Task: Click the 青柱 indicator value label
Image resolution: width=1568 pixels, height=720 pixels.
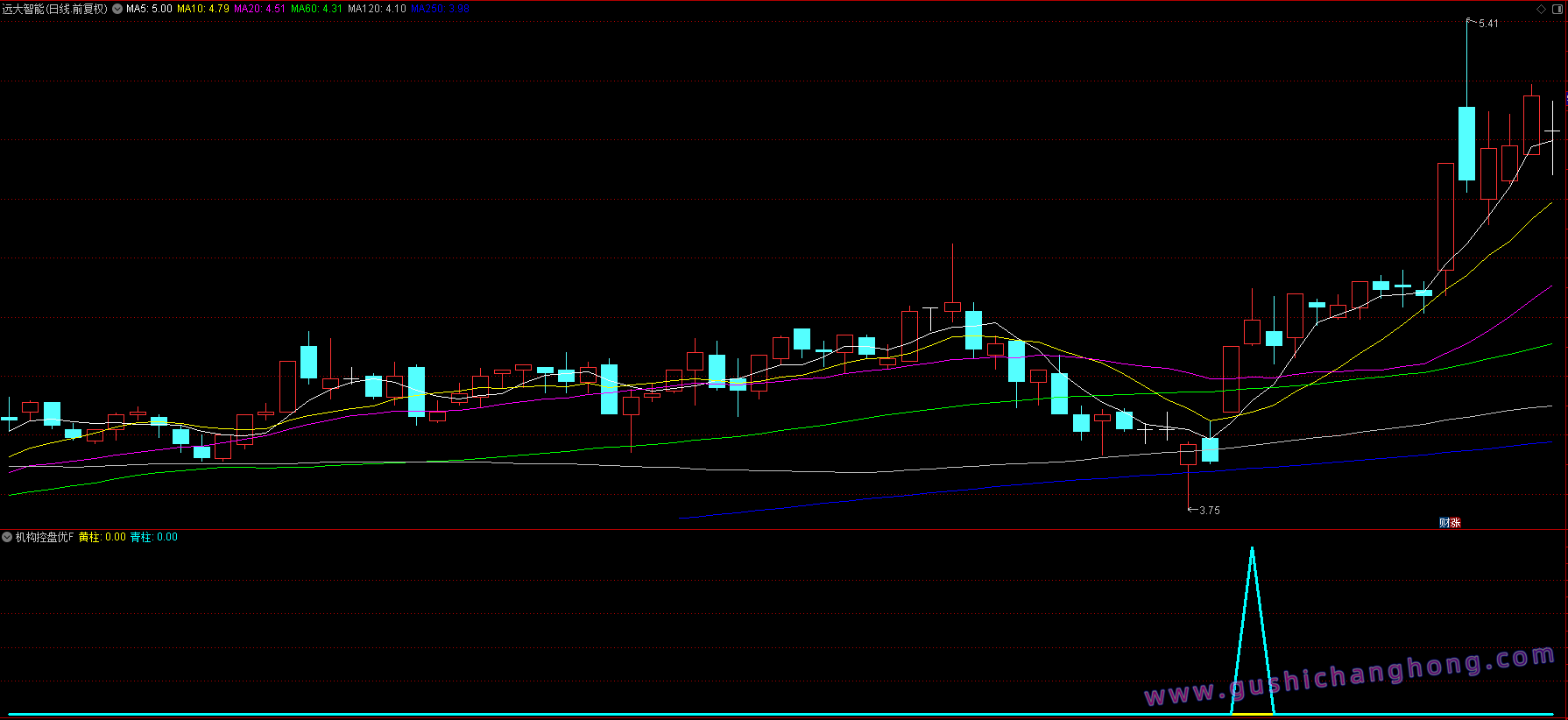Action: point(153,537)
